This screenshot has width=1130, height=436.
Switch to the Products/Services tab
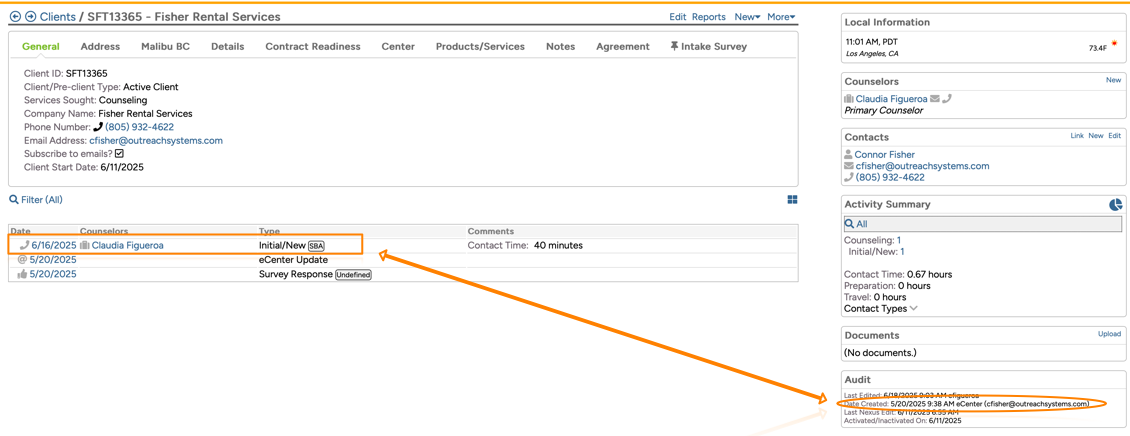click(x=480, y=46)
